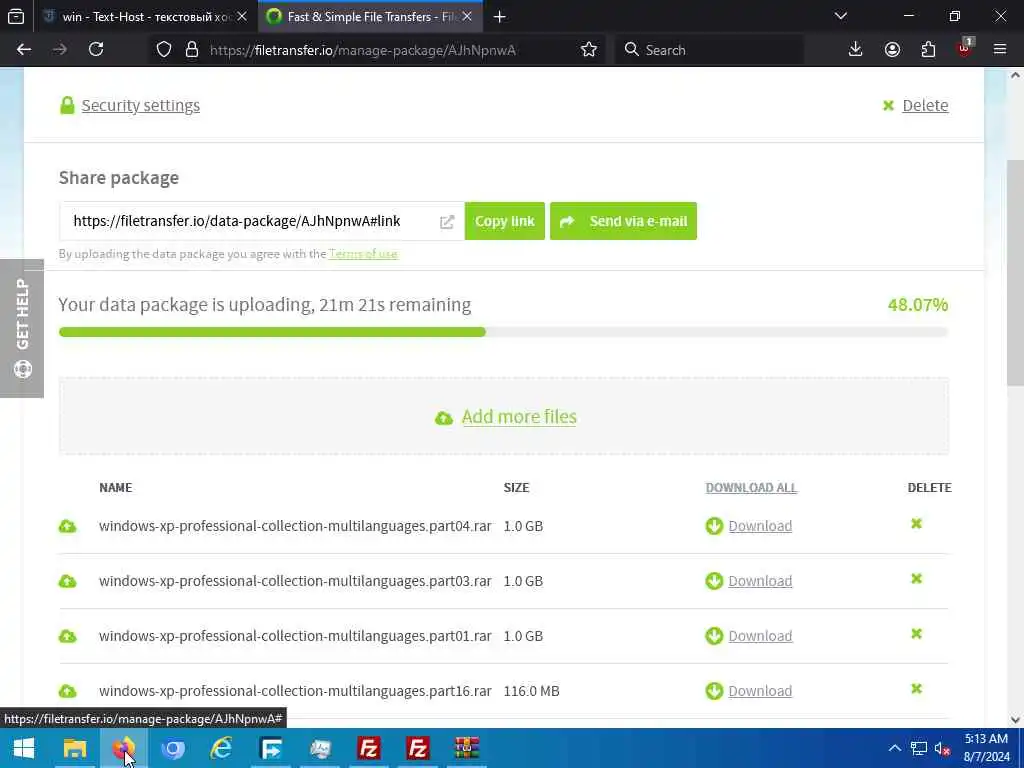Image resolution: width=1024 pixels, height=768 pixels.
Task: Open Firefox View icon
Action: (x=16, y=16)
